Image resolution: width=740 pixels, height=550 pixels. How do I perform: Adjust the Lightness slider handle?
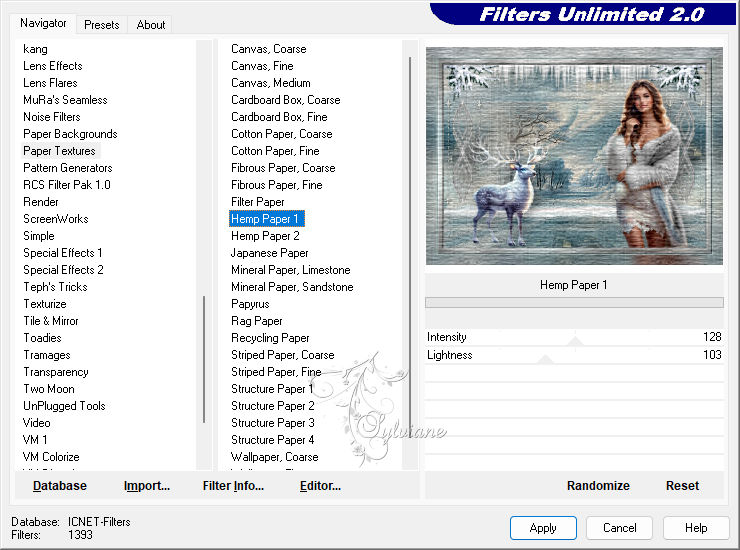pyautogui.click(x=546, y=359)
